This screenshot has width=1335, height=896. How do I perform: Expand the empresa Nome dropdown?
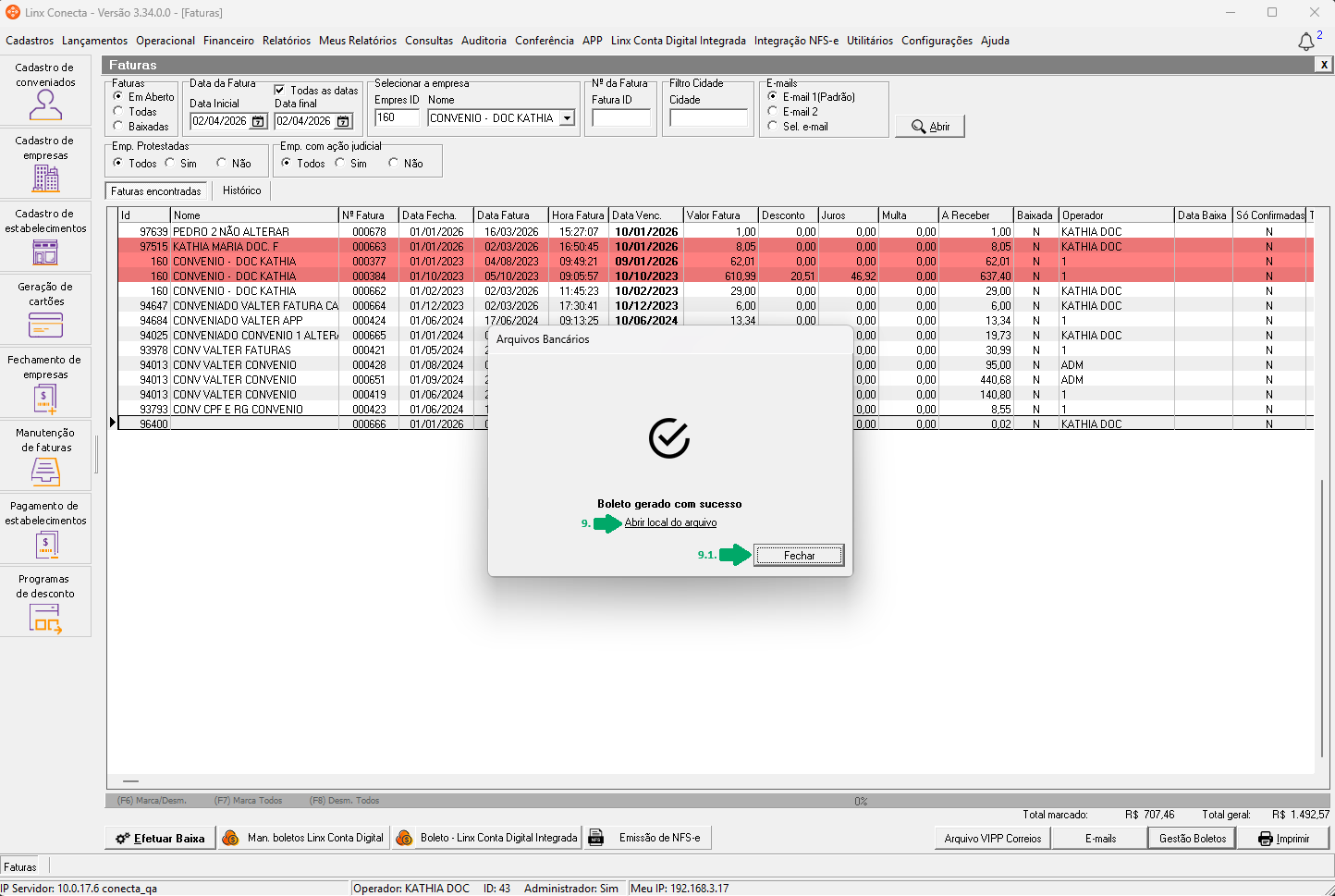pos(567,118)
